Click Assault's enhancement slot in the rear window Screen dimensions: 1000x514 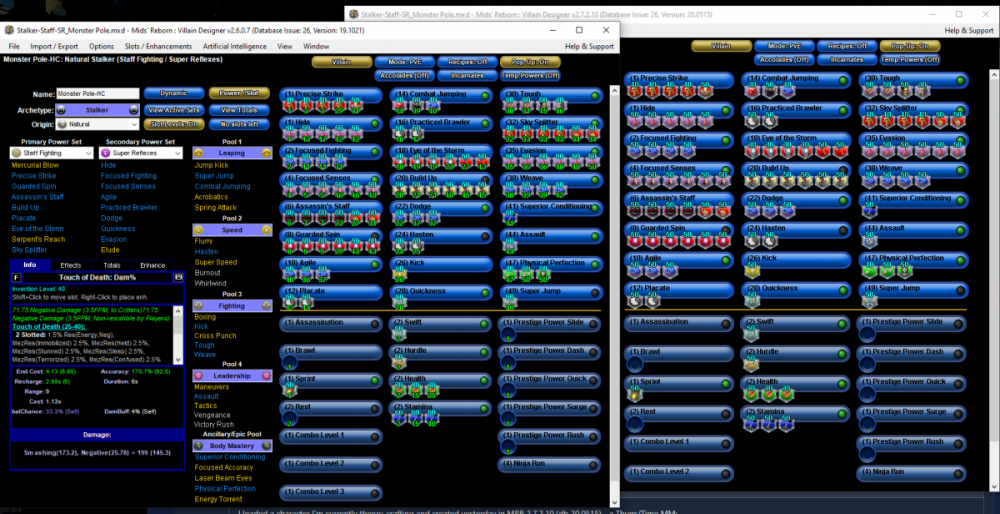[868, 241]
